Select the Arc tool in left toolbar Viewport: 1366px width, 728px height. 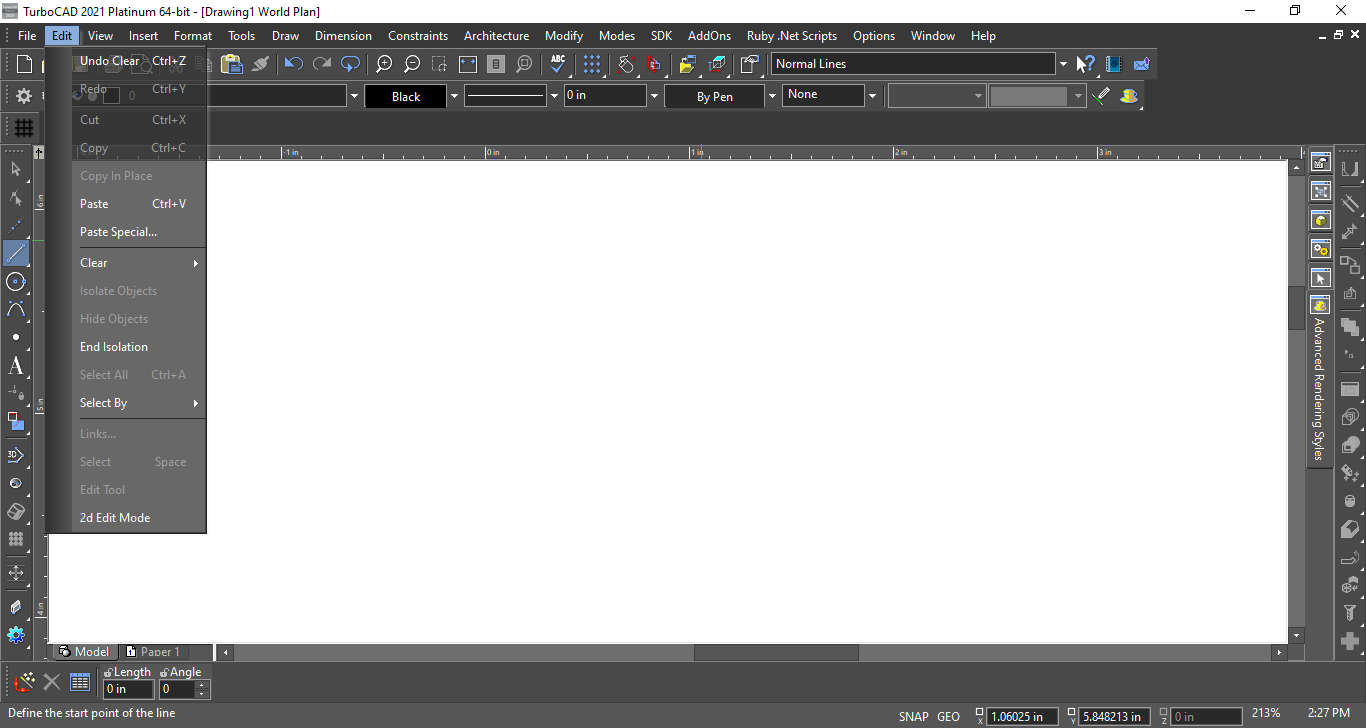pos(16,309)
